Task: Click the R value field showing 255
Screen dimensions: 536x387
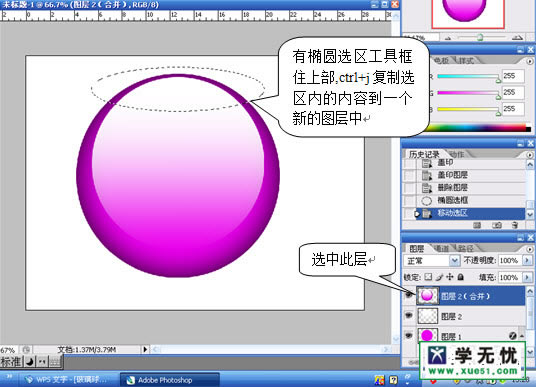Action: [513, 76]
